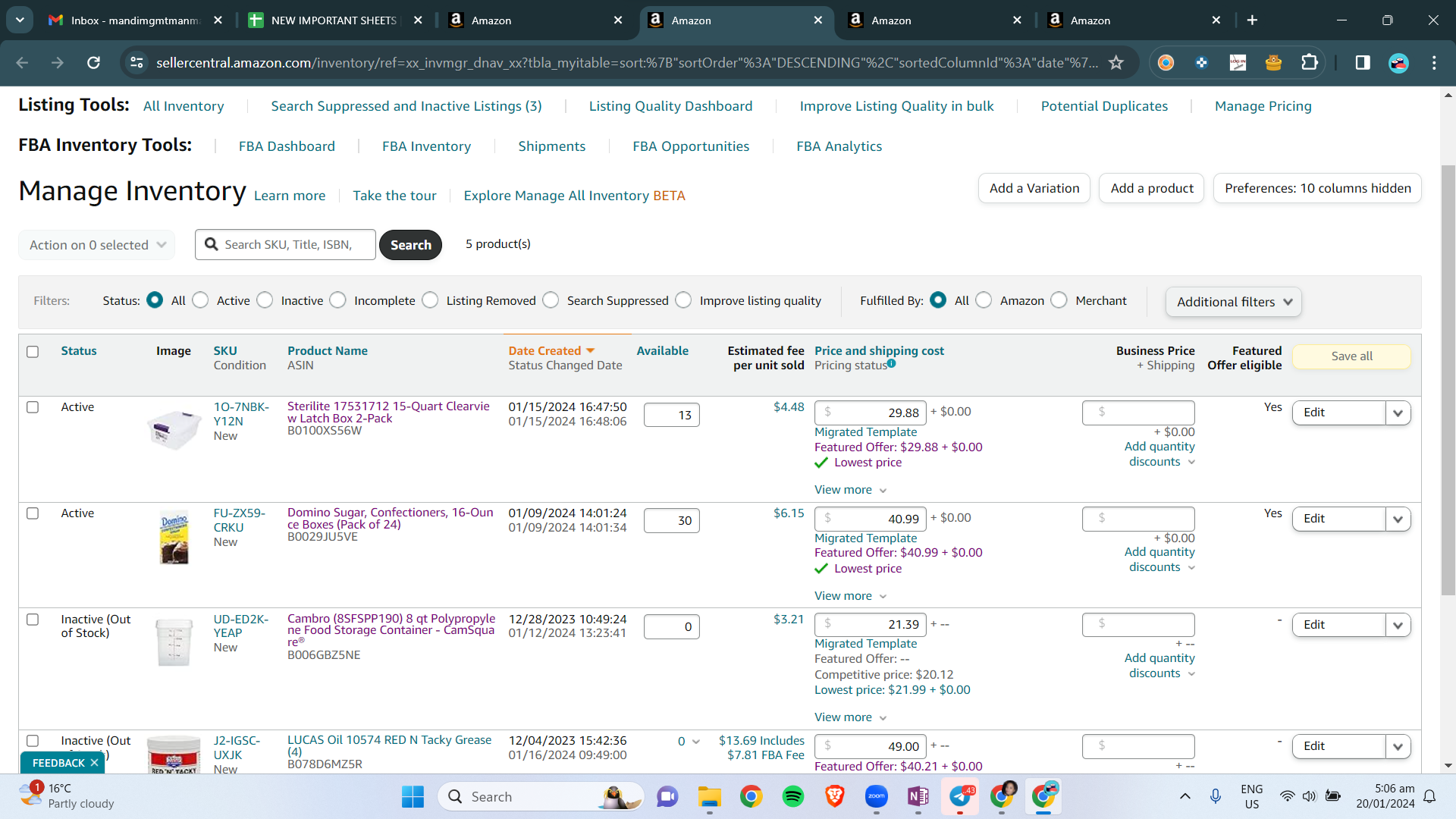Open the Additional filters dropdown

click(1234, 302)
